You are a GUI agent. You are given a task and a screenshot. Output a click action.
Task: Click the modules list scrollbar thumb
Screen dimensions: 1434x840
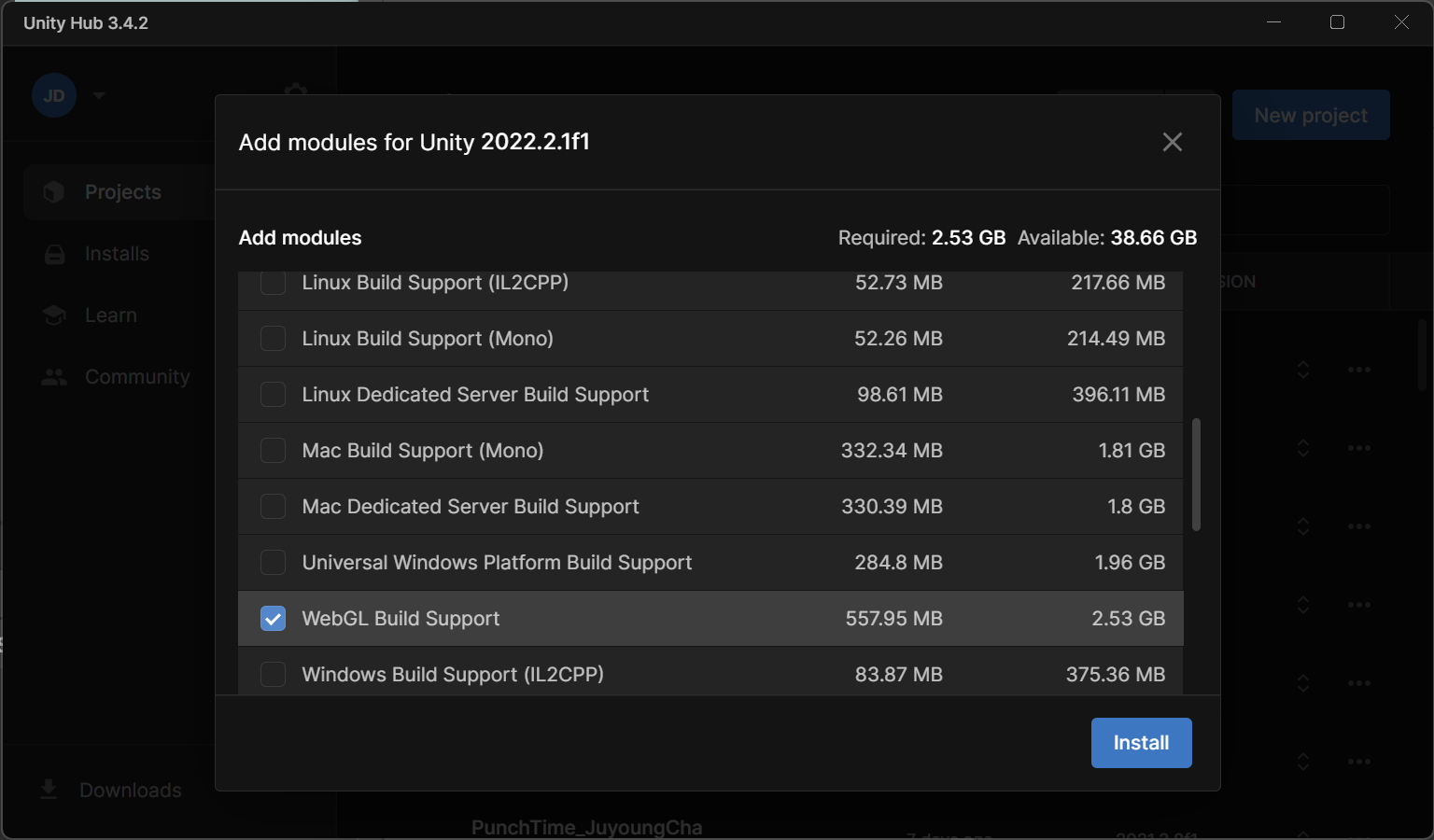pos(1196,475)
